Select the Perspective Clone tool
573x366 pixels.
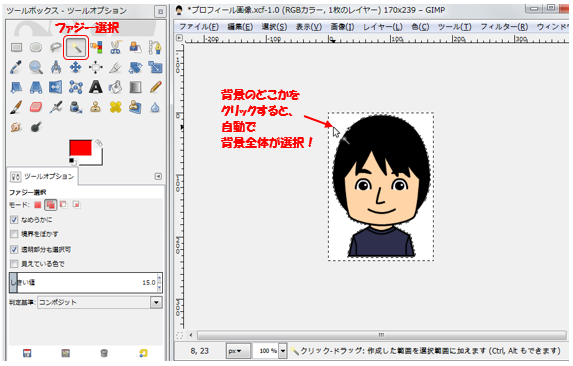pos(136,107)
